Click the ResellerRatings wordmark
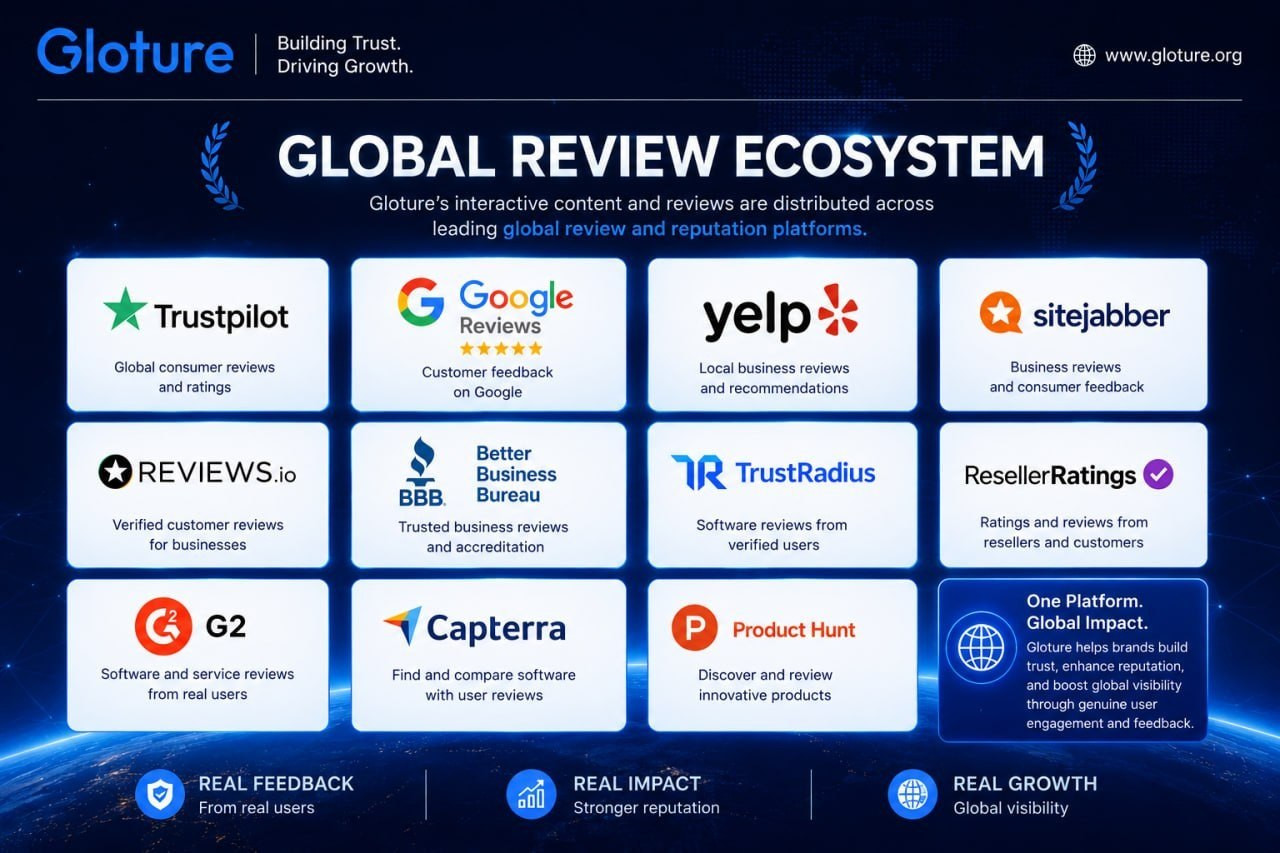1280x853 pixels. tap(1050, 476)
